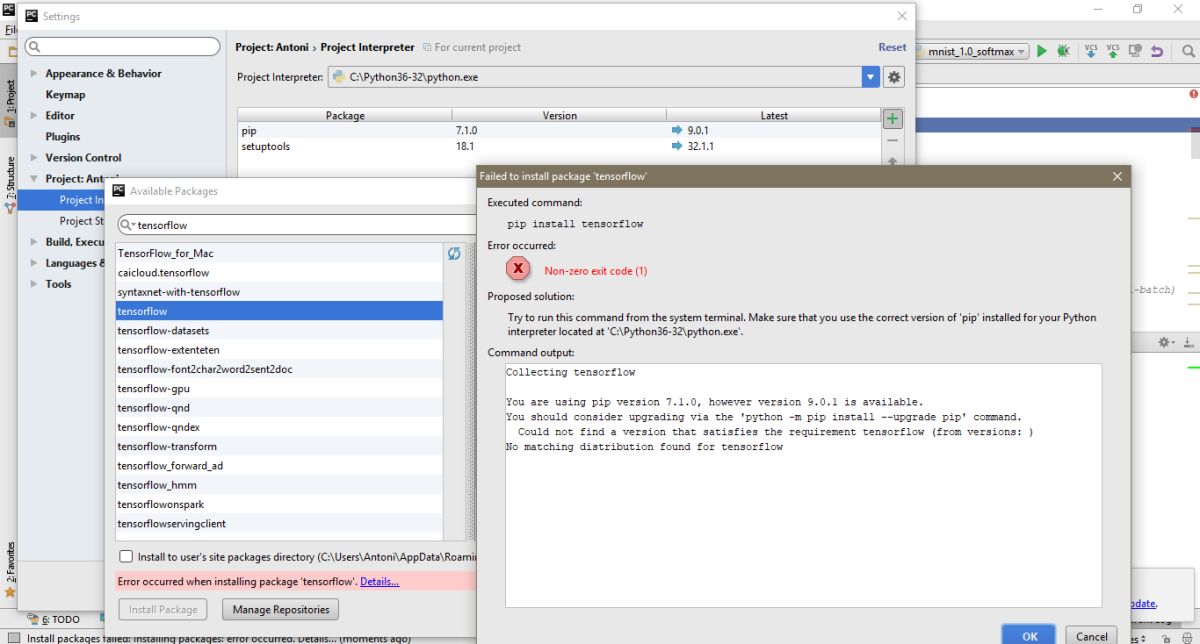Select tensorflowonspark package
The height and width of the screenshot is (644, 1200).
click(x=279, y=504)
